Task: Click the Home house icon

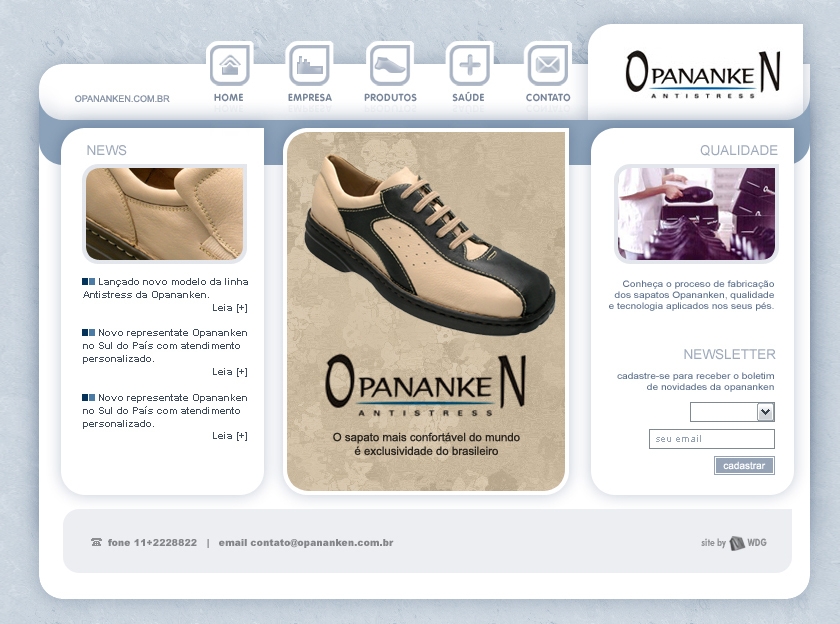Action: (x=230, y=64)
